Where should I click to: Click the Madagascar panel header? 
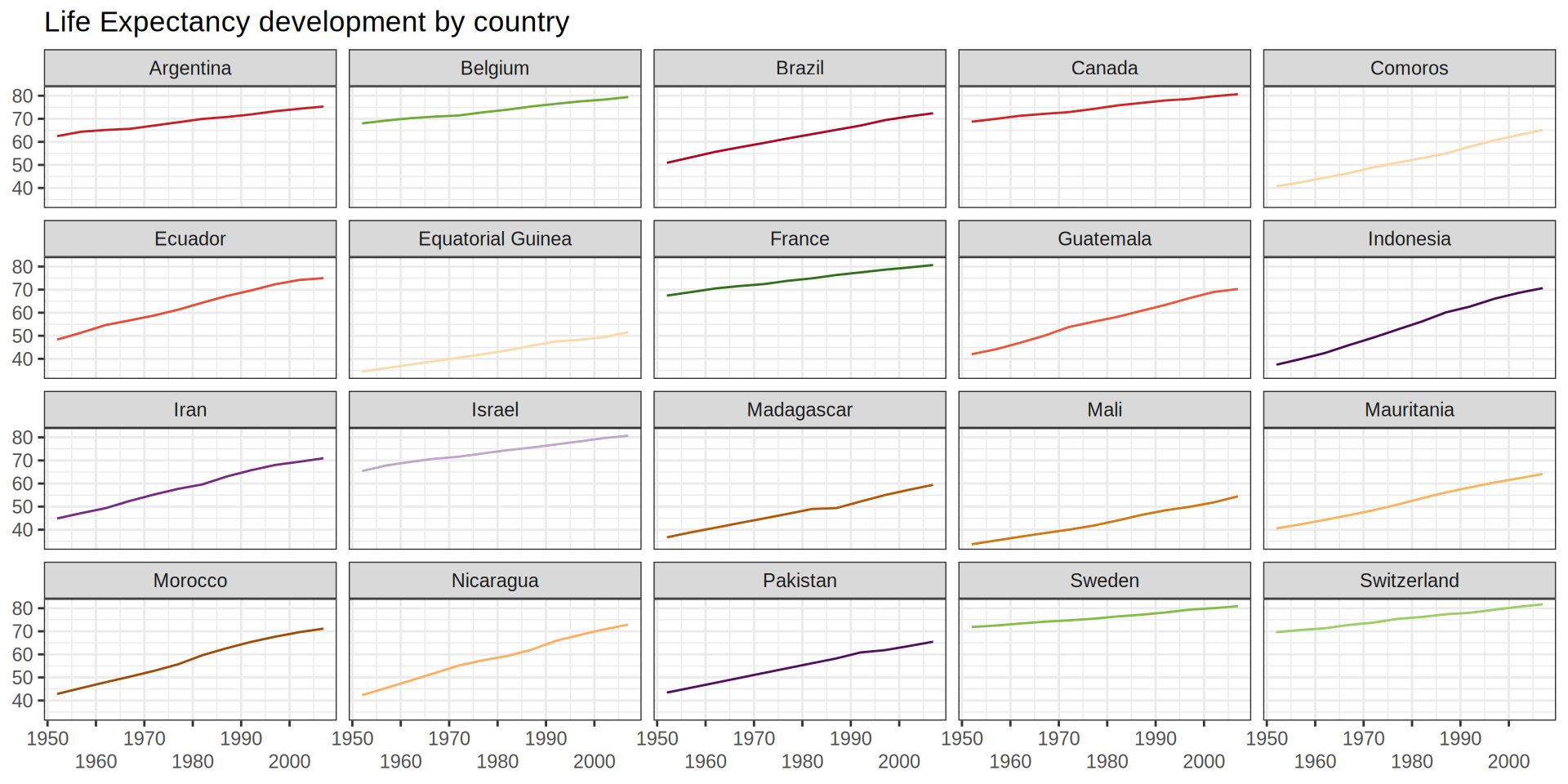pyautogui.click(x=800, y=410)
